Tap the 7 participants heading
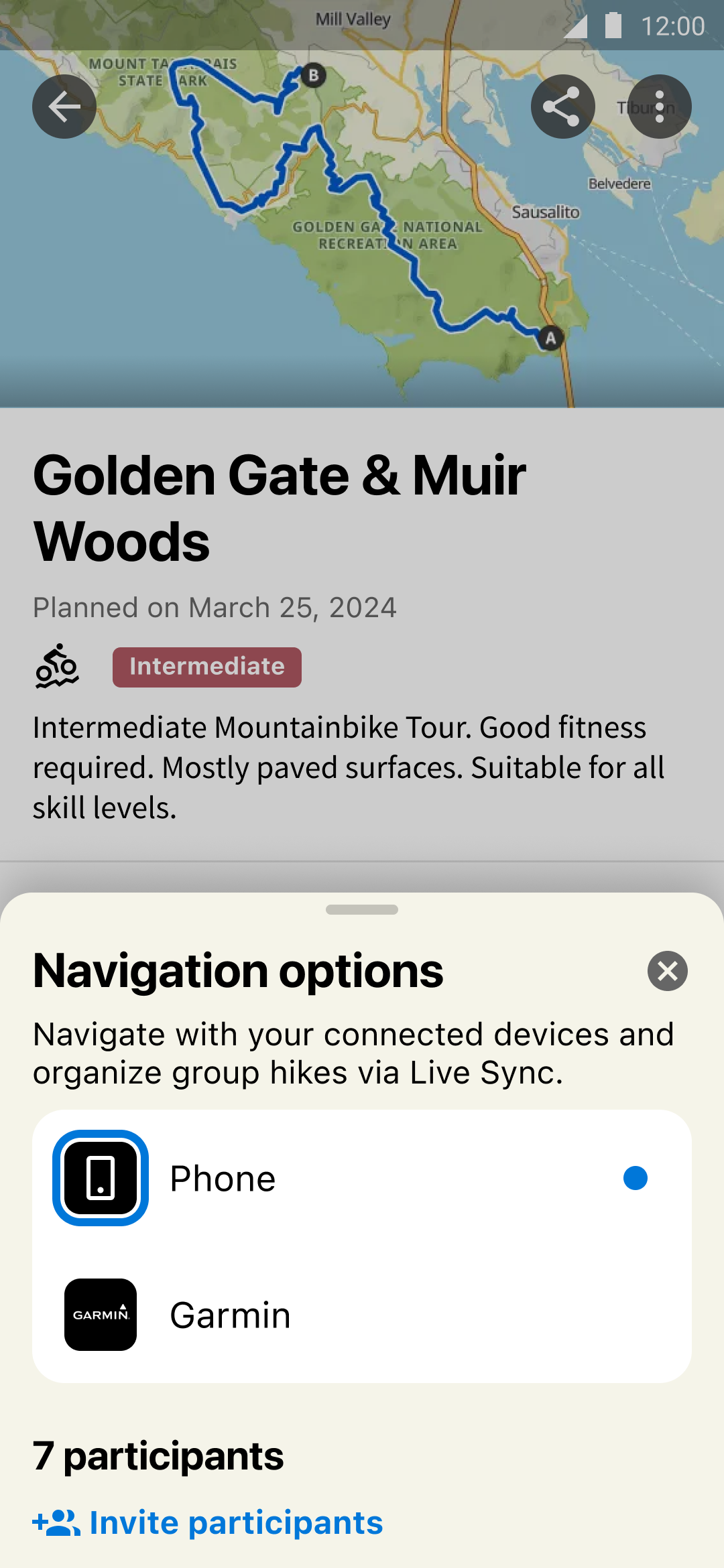 [158, 1456]
